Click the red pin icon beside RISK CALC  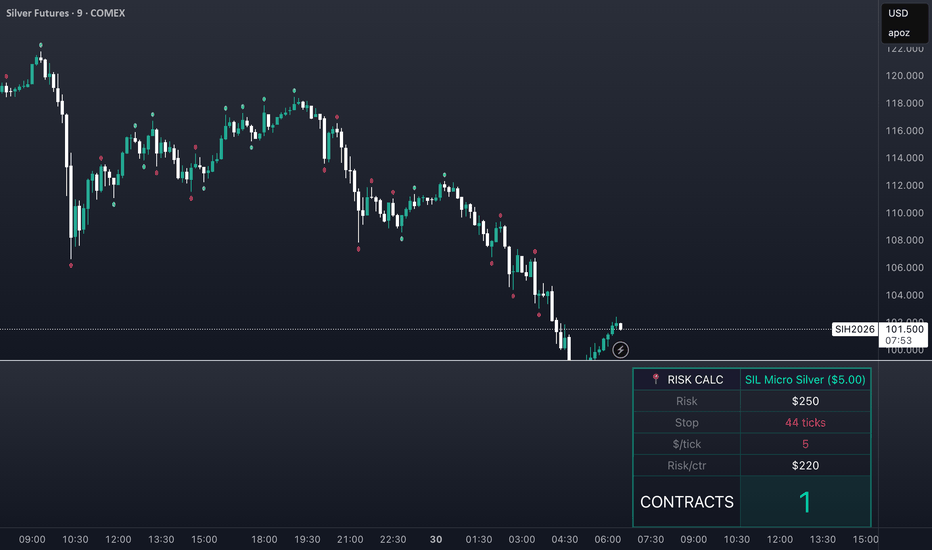pyautogui.click(x=656, y=379)
